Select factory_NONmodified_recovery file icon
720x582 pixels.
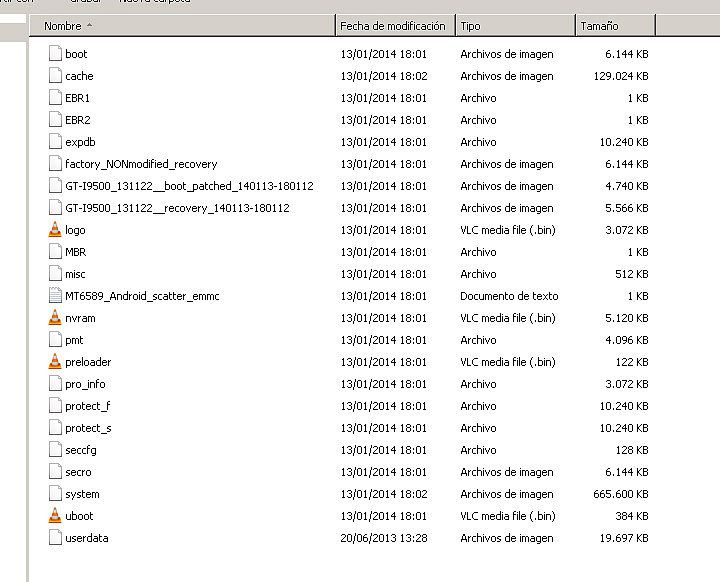pyautogui.click(x=55, y=164)
